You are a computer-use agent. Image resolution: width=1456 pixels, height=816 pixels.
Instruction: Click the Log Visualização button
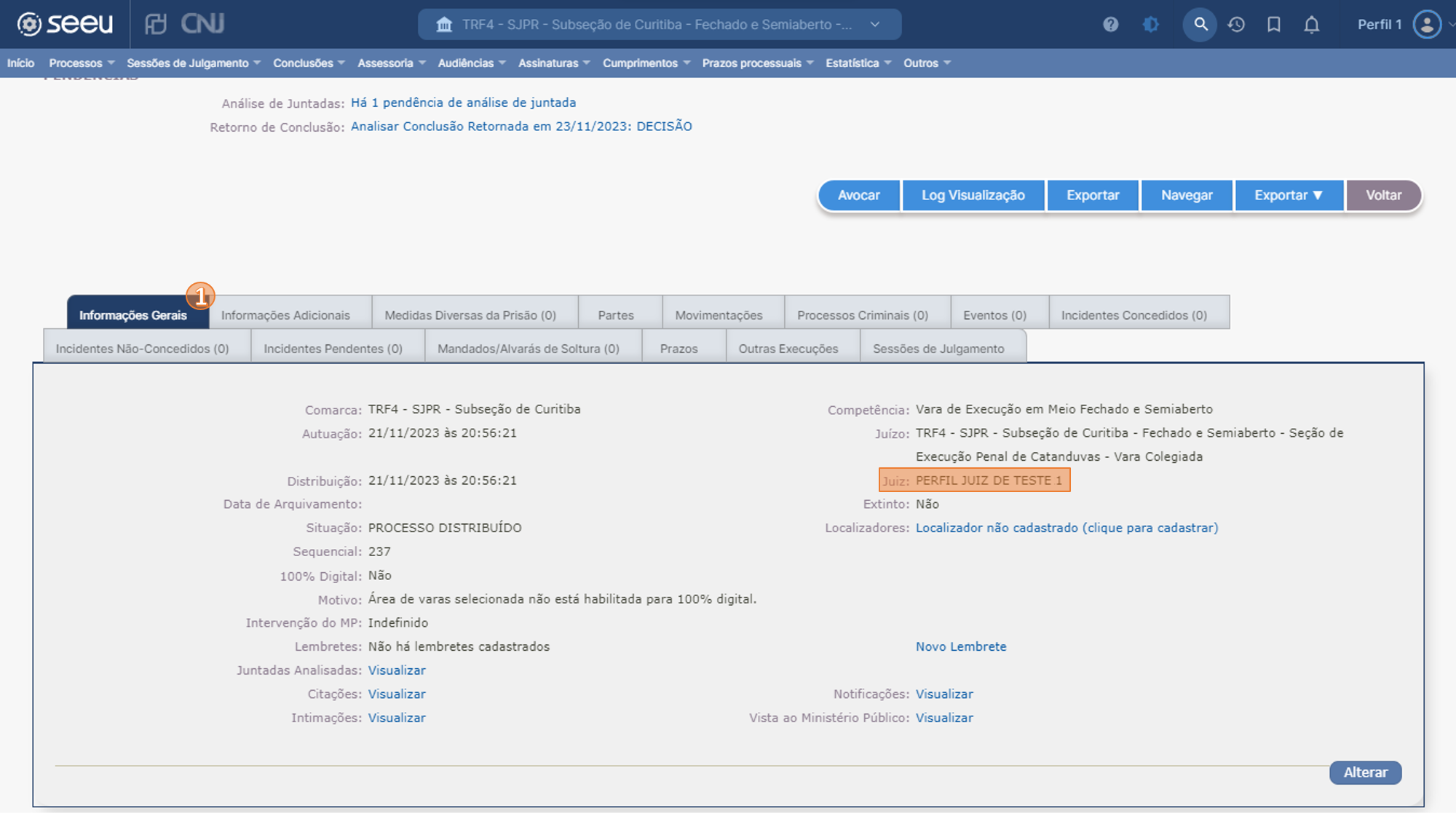(x=973, y=195)
